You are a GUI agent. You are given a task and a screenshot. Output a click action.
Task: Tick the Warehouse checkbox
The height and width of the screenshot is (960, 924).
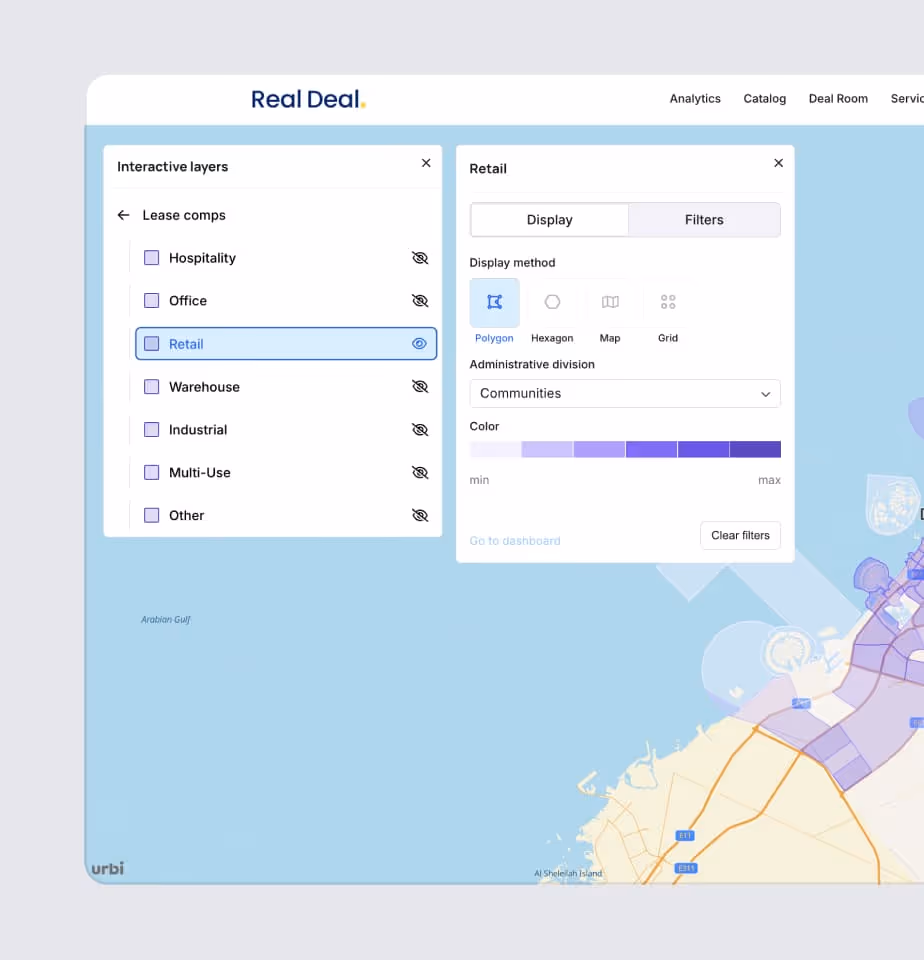pyautogui.click(x=151, y=386)
